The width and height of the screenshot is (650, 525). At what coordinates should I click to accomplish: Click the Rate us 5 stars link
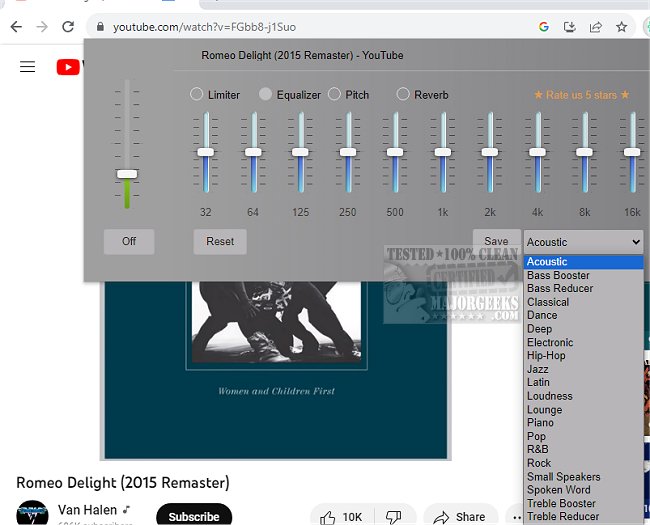tap(581, 95)
